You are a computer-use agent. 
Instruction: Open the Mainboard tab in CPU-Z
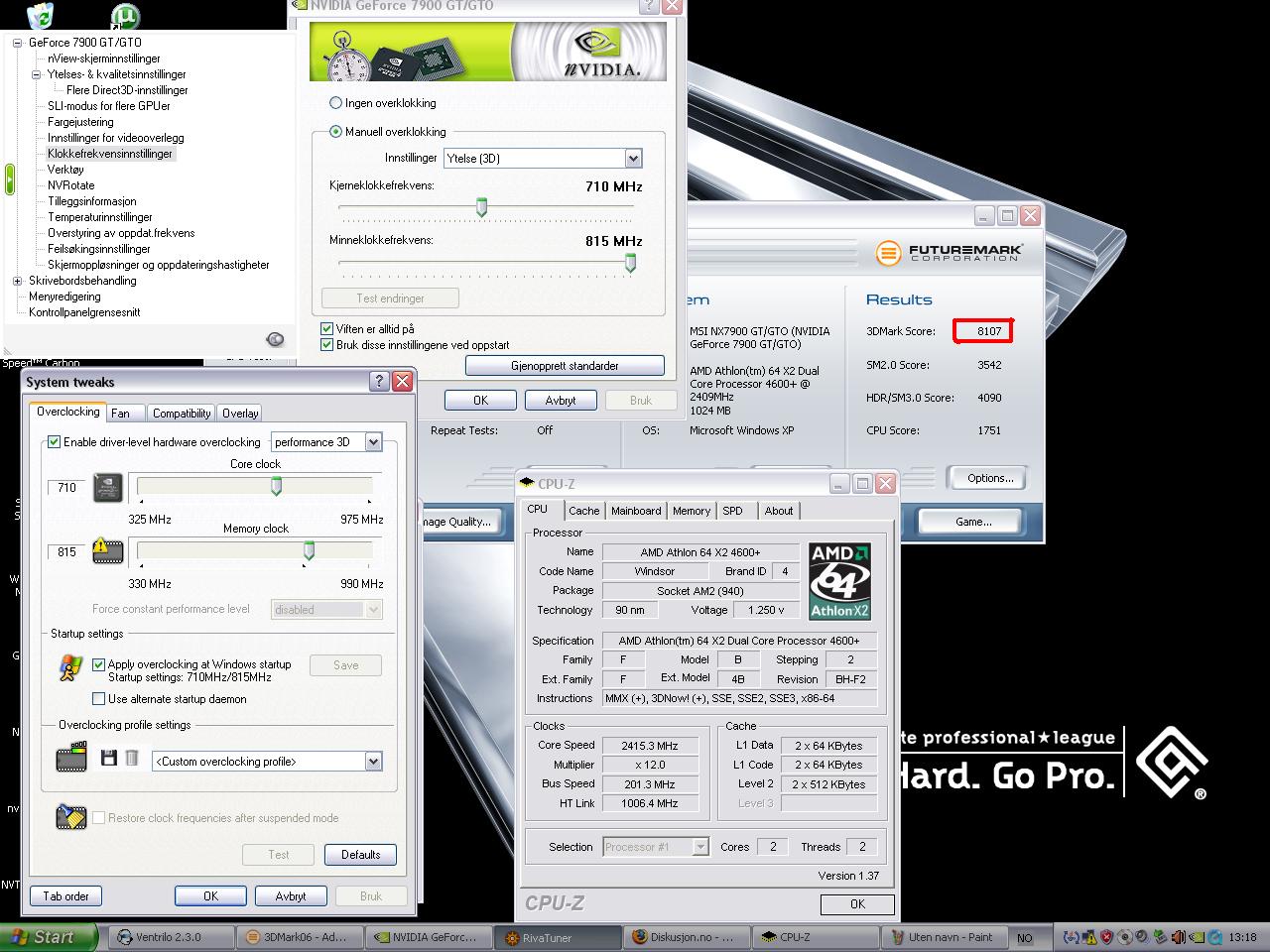(636, 511)
